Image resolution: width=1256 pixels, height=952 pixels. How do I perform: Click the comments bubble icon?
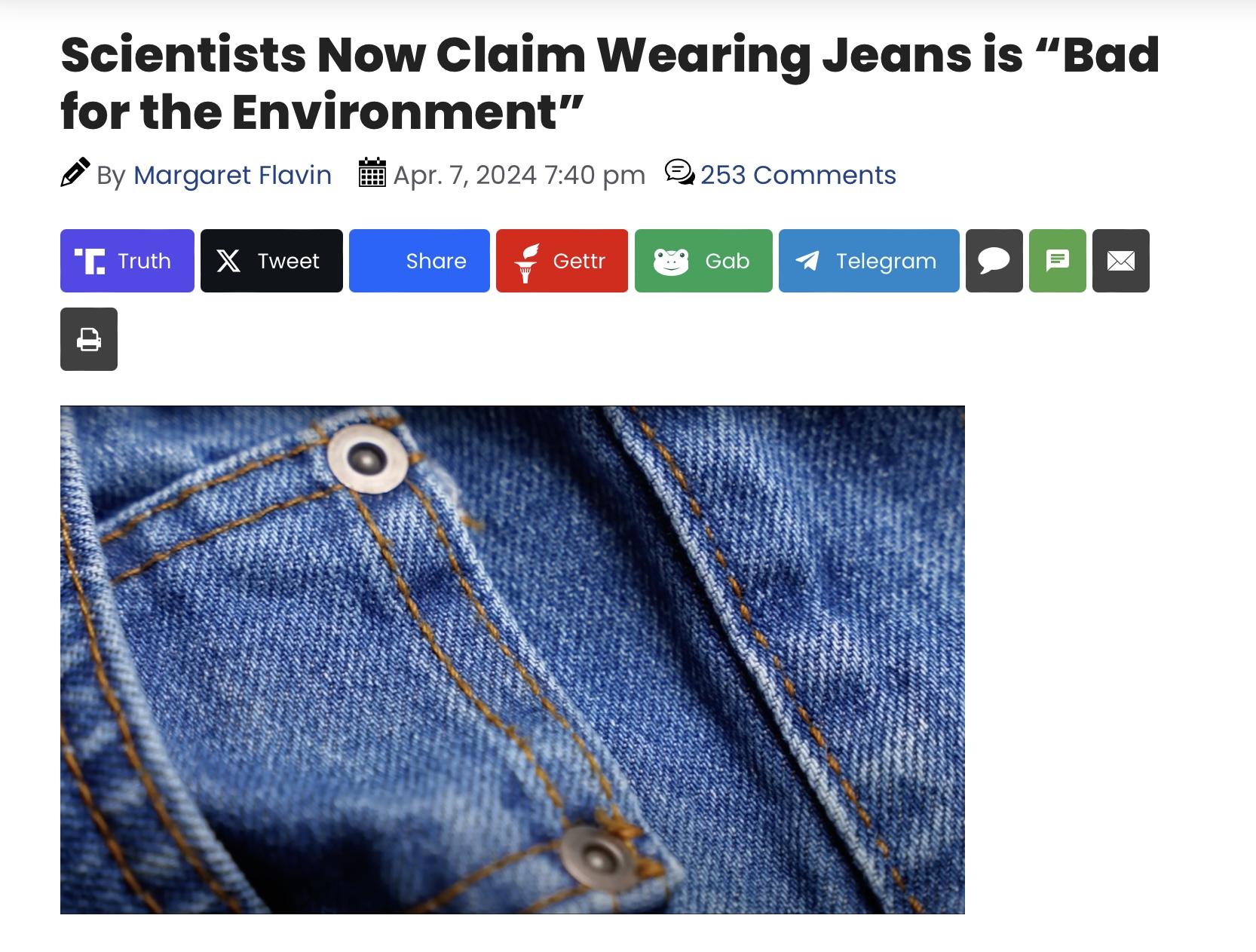click(679, 173)
